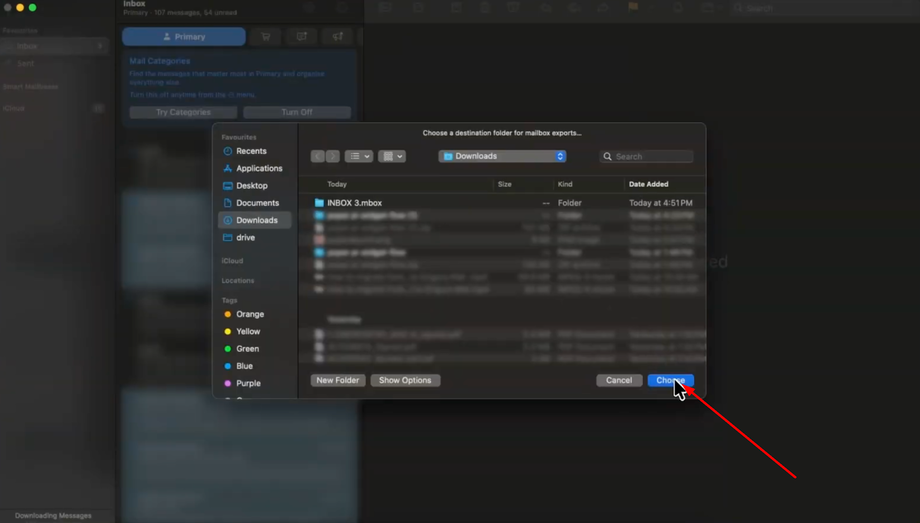Image resolution: width=920 pixels, height=523 pixels.
Task: Open the Downloads location pop-up menu
Action: (x=502, y=156)
